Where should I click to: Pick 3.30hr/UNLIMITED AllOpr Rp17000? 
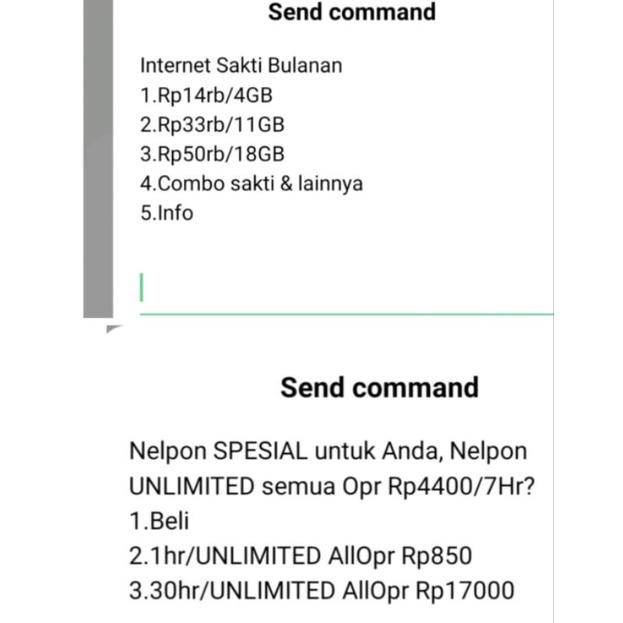[321, 590]
